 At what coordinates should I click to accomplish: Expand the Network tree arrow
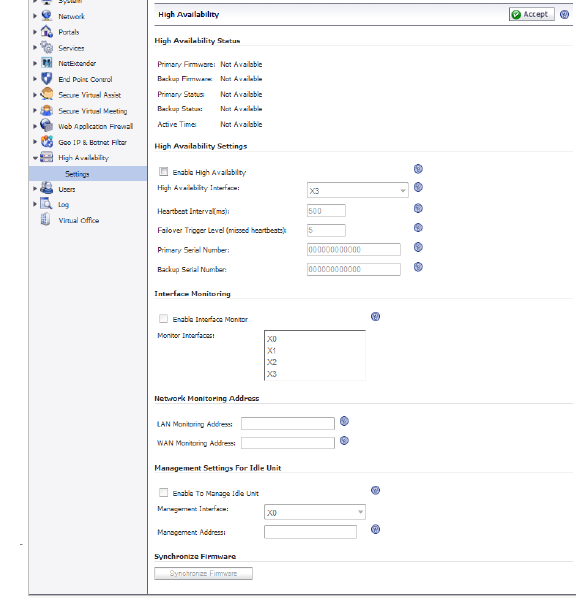[x=35, y=16]
